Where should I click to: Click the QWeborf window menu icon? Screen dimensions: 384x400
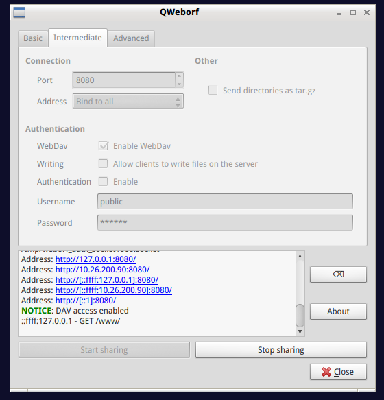tap(19, 12)
